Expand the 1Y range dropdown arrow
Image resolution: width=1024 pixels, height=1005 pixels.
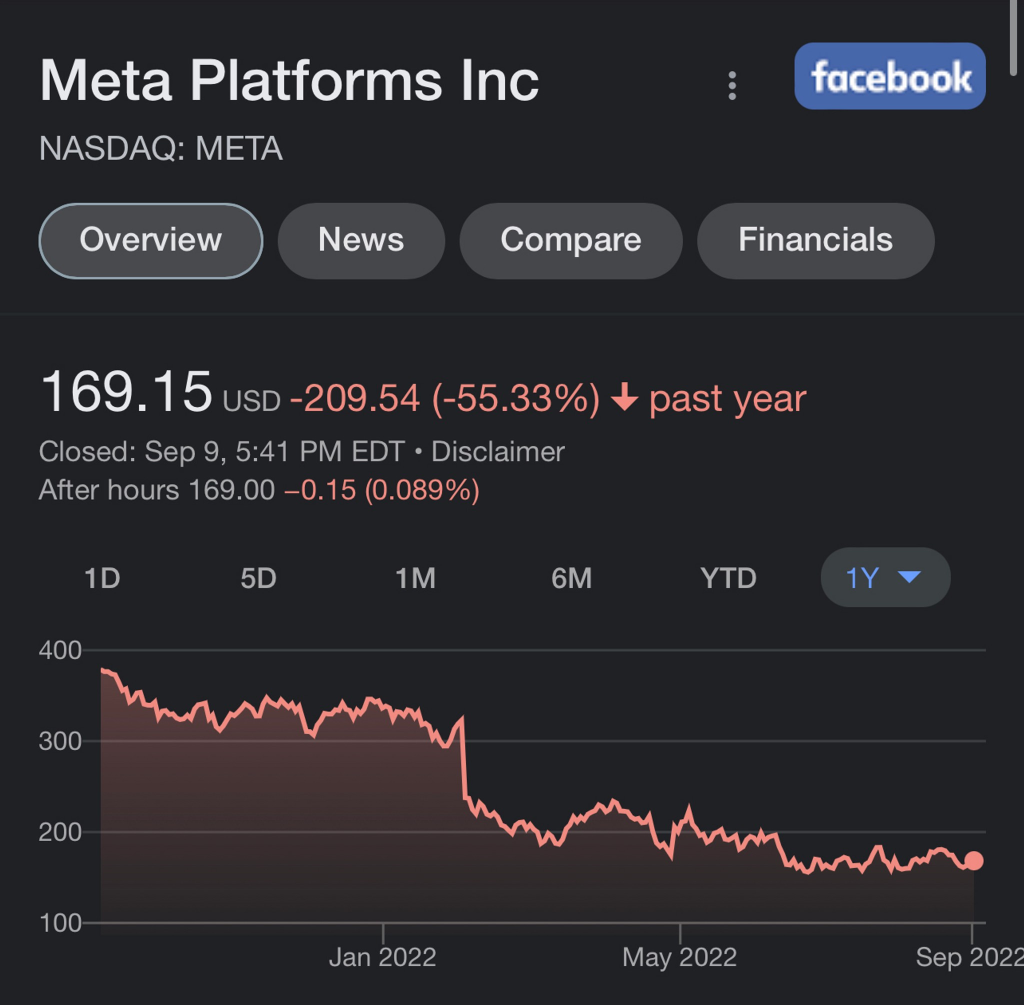pos(909,577)
